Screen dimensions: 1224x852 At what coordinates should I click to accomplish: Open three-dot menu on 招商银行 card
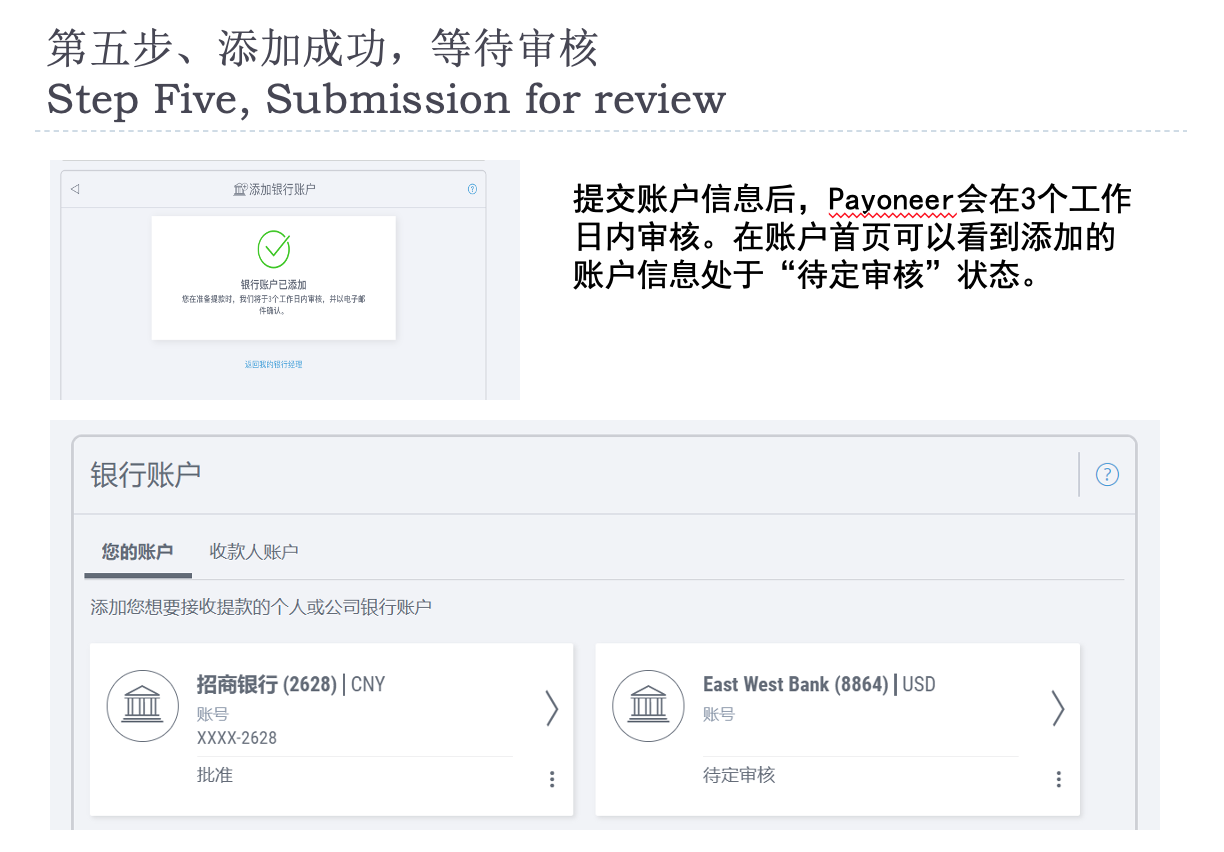[x=552, y=779]
